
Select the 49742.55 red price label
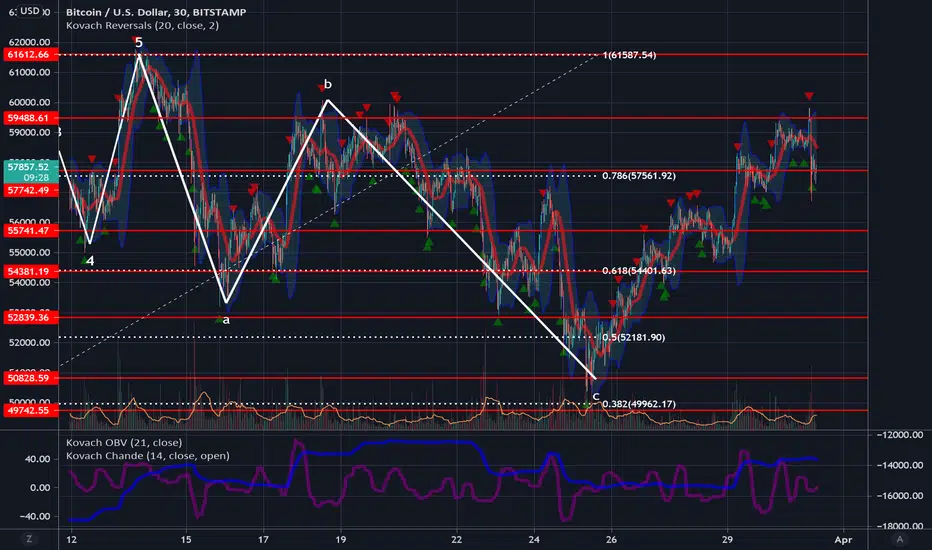(x=30, y=410)
